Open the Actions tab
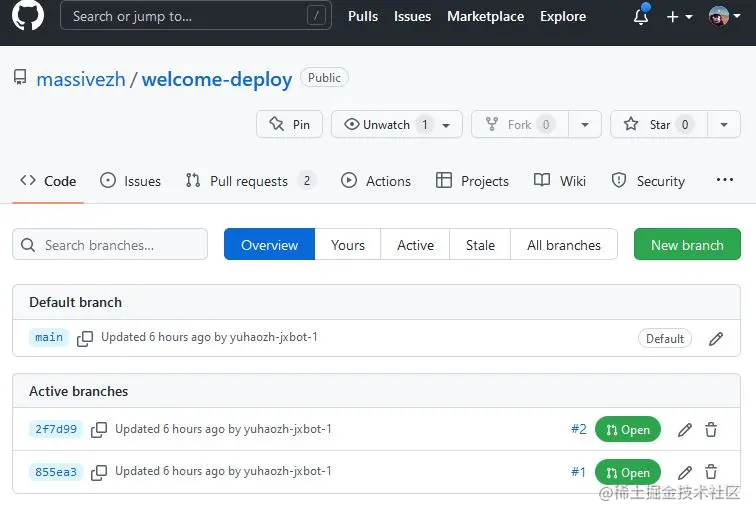 coord(376,181)
